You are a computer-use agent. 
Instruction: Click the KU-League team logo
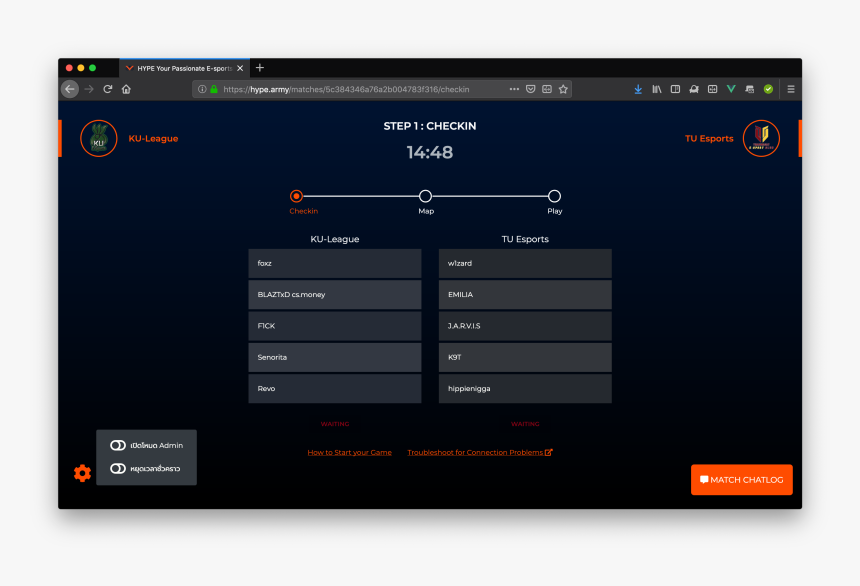[99, 138]
